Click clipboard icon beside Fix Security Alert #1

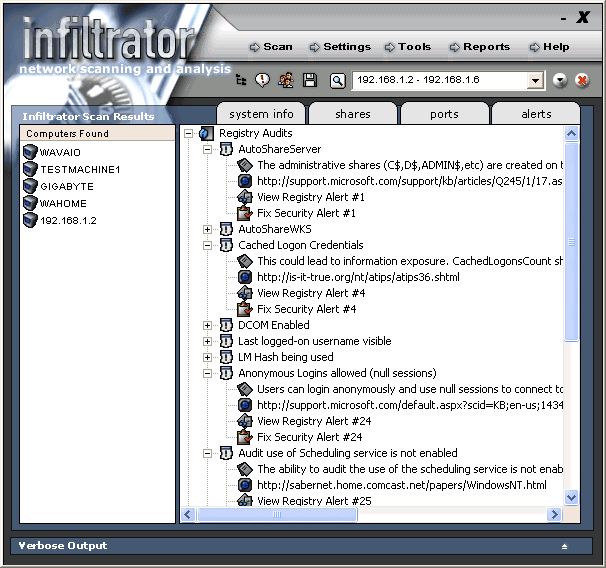coord(245,213)
